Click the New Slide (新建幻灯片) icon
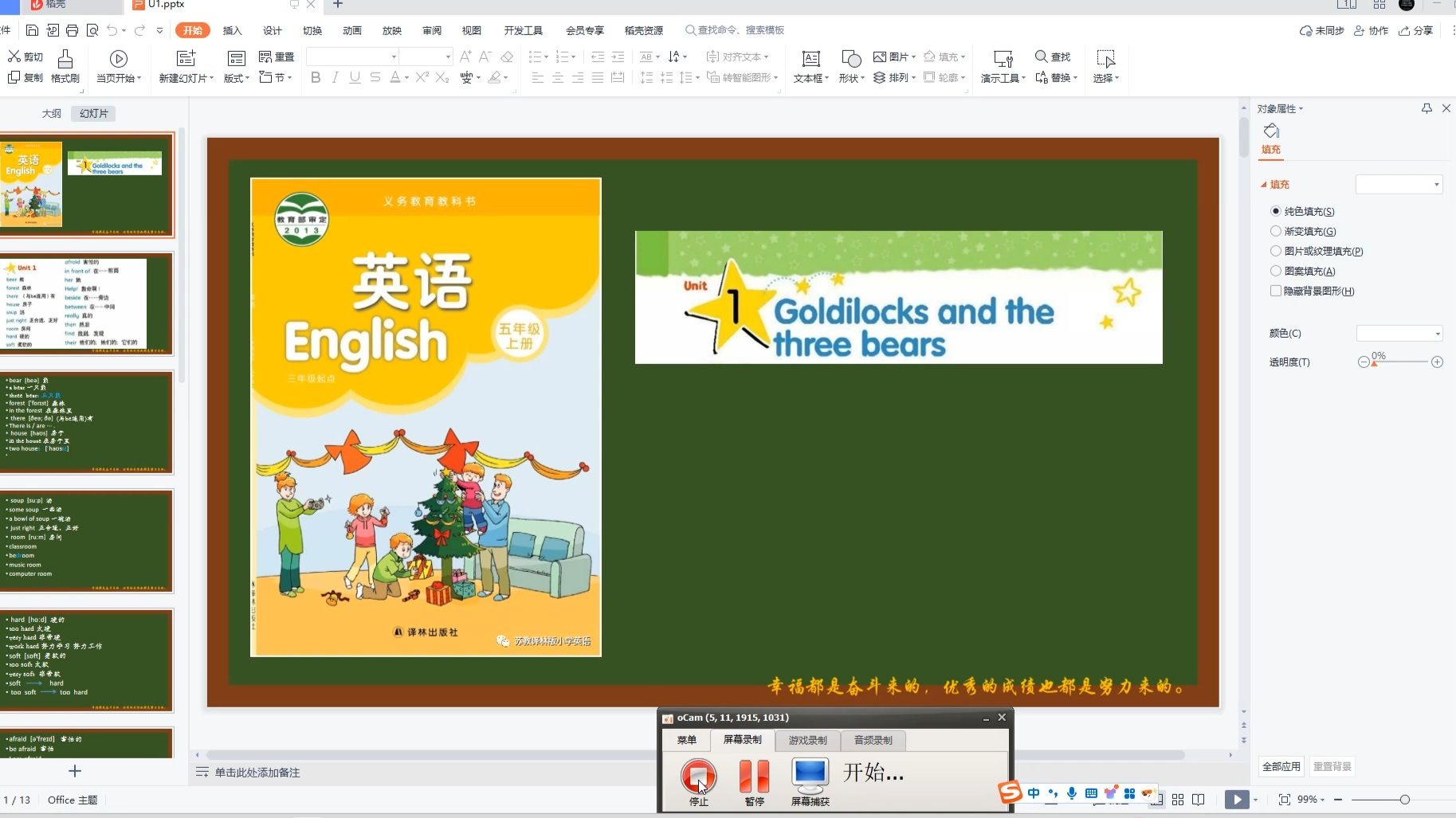This screenshot has width=1456, height=818. click(186, 58)
